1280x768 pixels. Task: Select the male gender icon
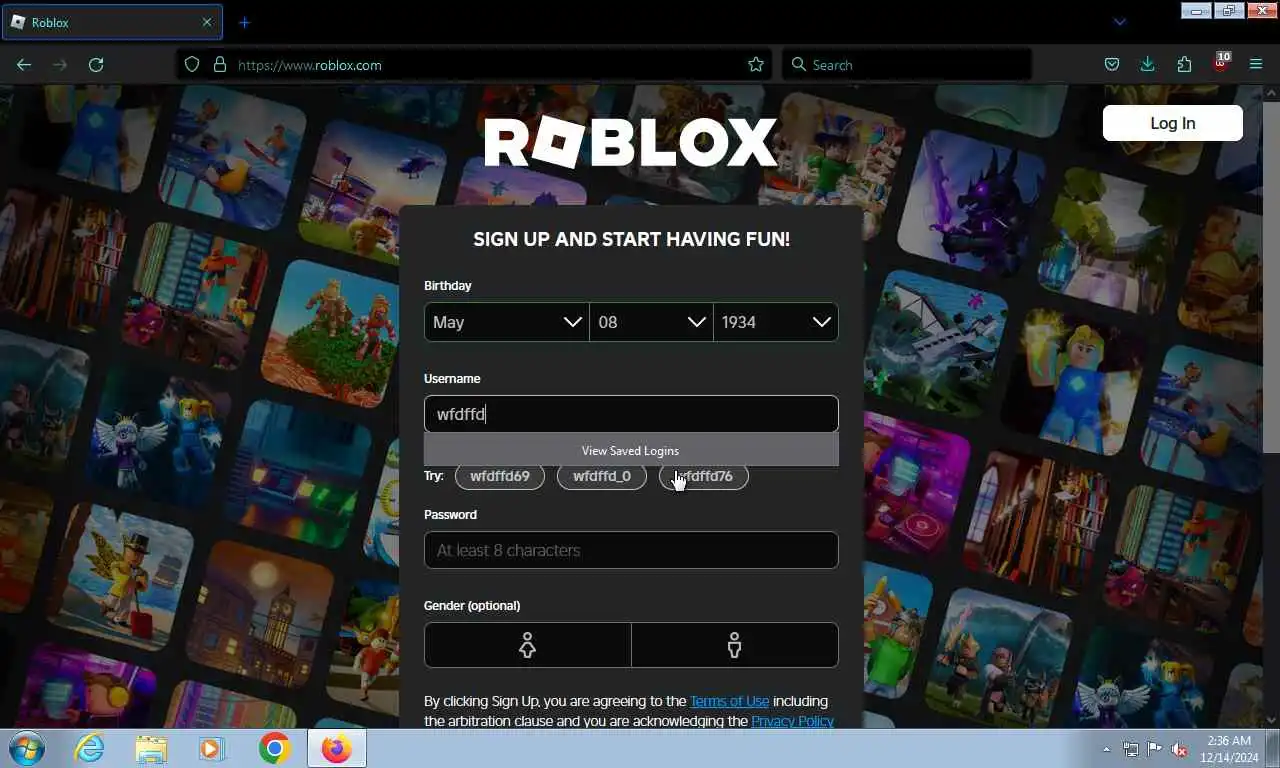735,645
